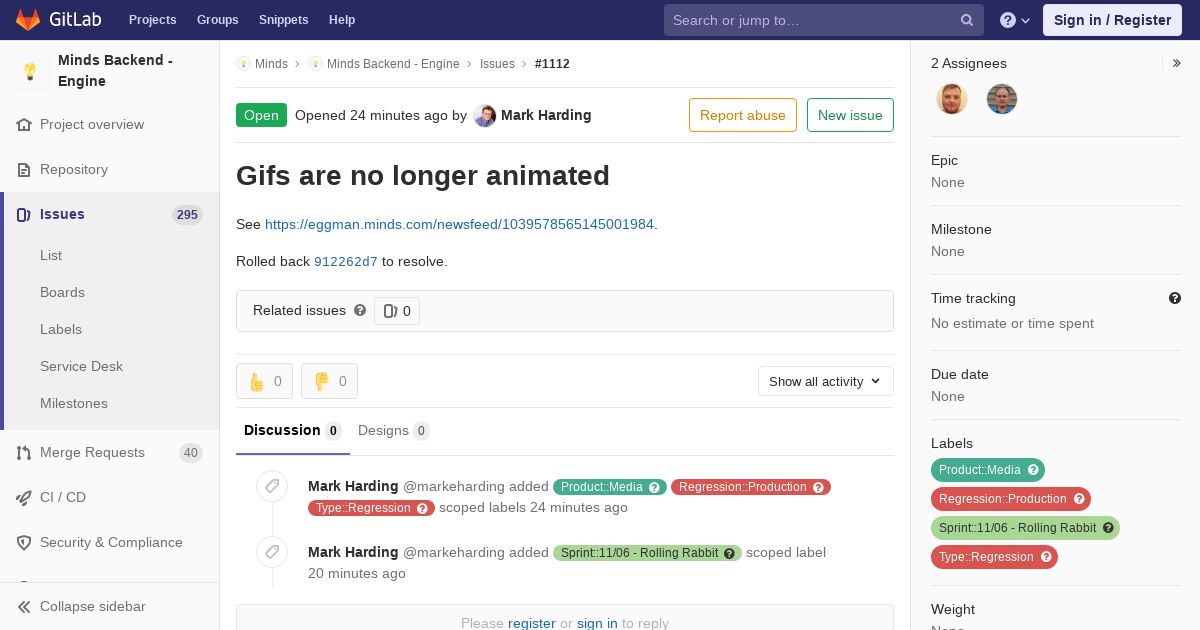Click the Regression::Production label help icon in sidebar
The width and height of the screenshot is (1200, 630).
point(1079,499)
